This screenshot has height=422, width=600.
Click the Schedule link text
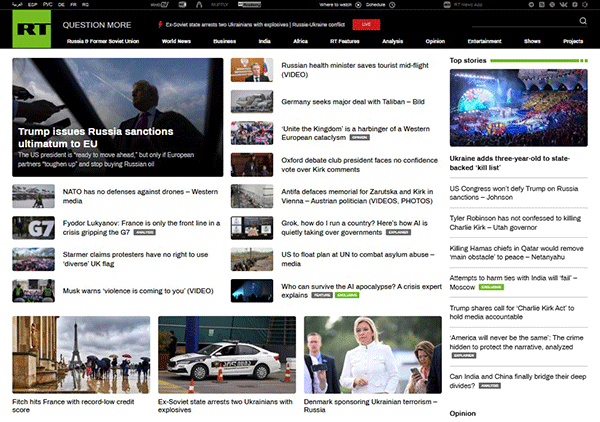(x=375, y=5)
